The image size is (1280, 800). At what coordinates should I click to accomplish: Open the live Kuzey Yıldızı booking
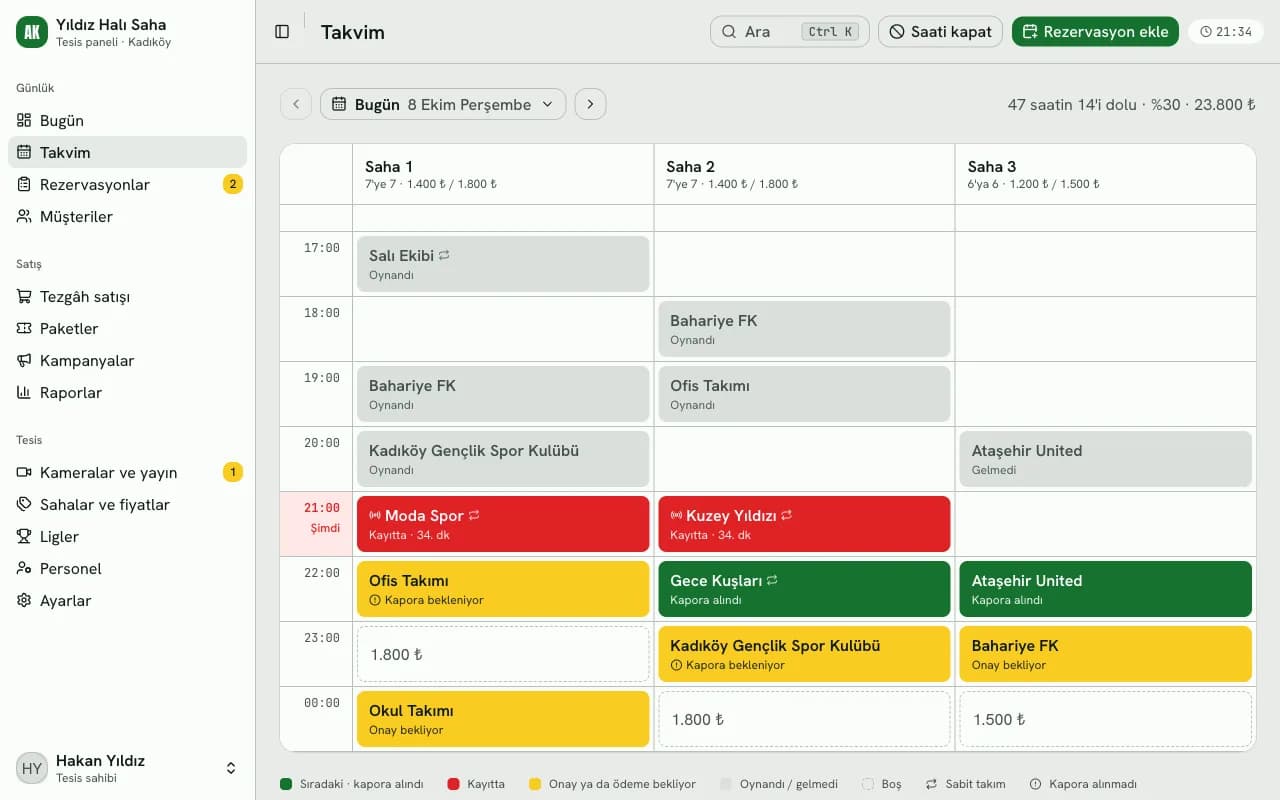point(804,524)
